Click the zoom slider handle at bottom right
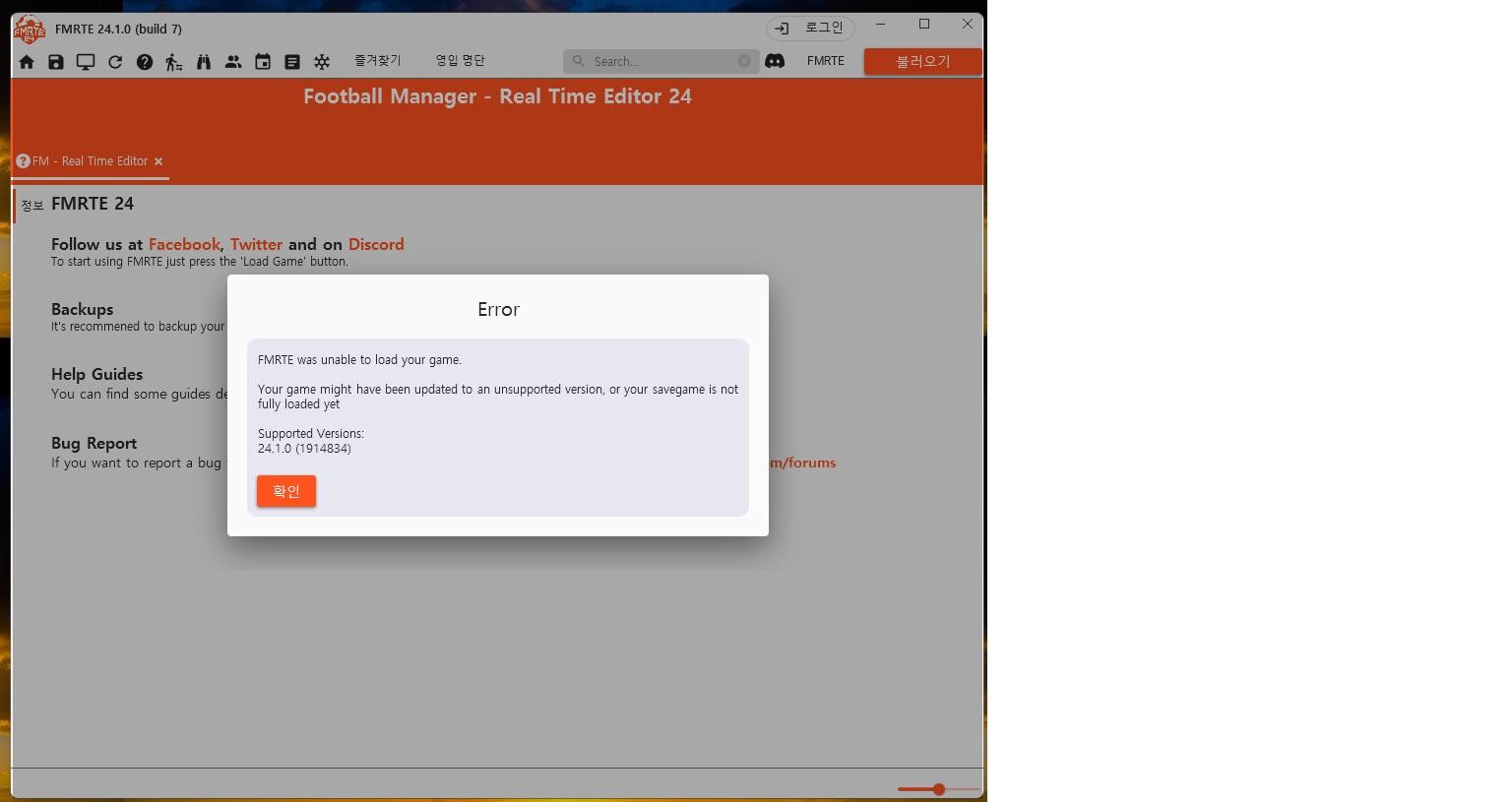Image resolution: width=1512 pixels, height=802 pixels. [939, 789]
